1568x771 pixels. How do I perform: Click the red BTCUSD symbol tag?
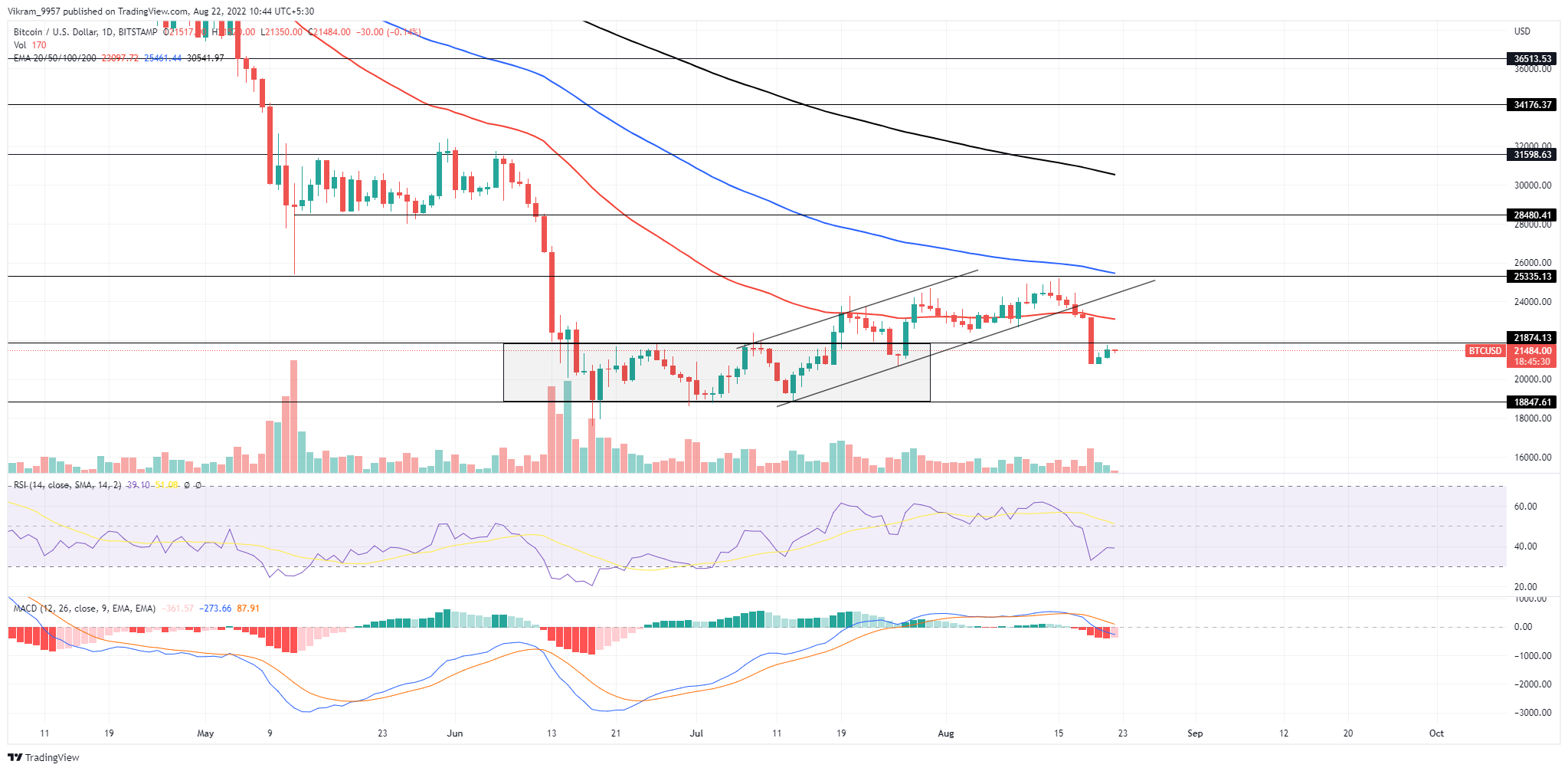tap(1485, 351)
